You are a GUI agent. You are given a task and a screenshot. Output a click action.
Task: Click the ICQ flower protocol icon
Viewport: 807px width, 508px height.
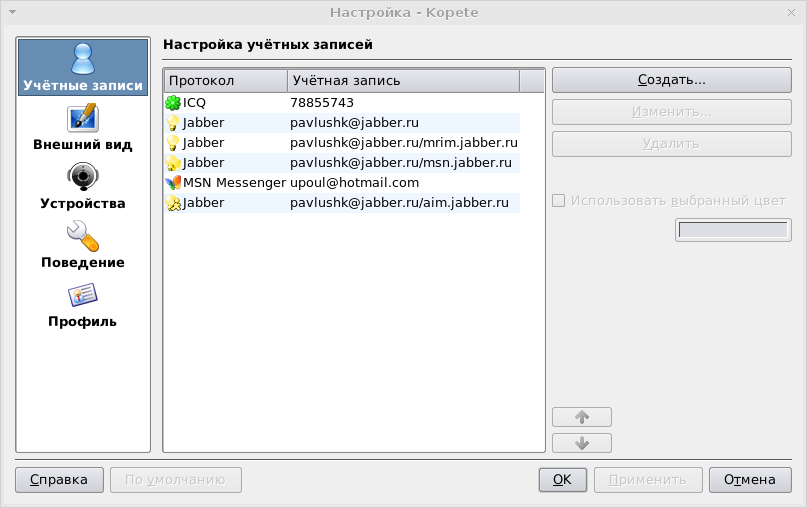173,103
